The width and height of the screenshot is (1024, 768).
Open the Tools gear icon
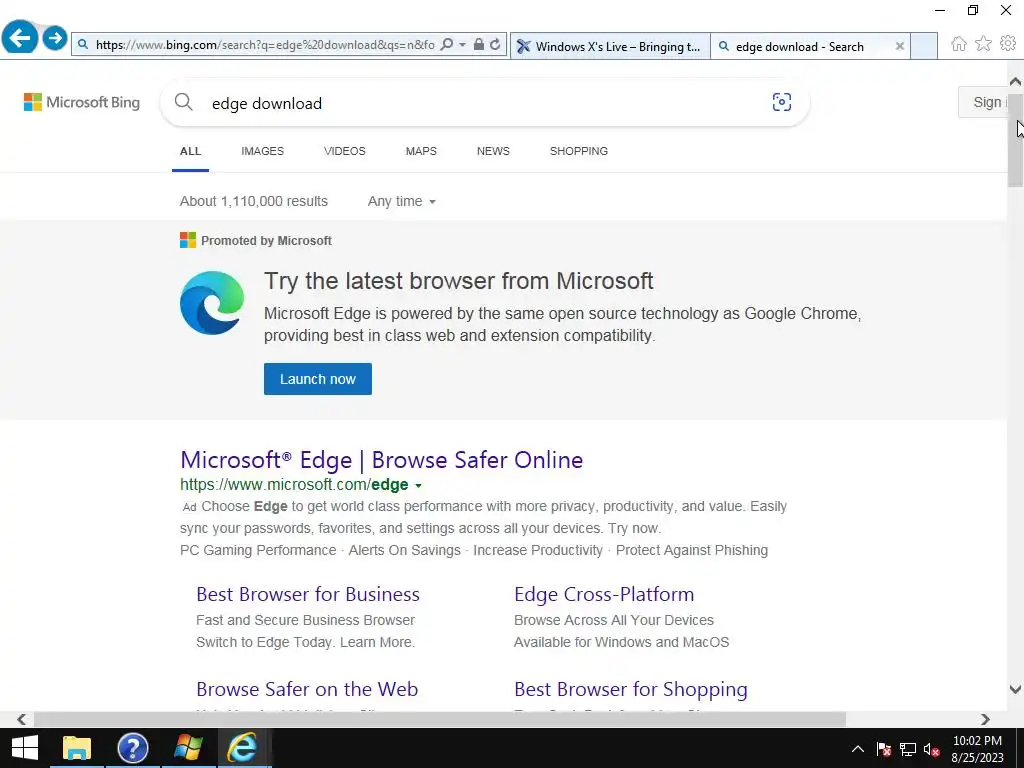pos(1008,44)
